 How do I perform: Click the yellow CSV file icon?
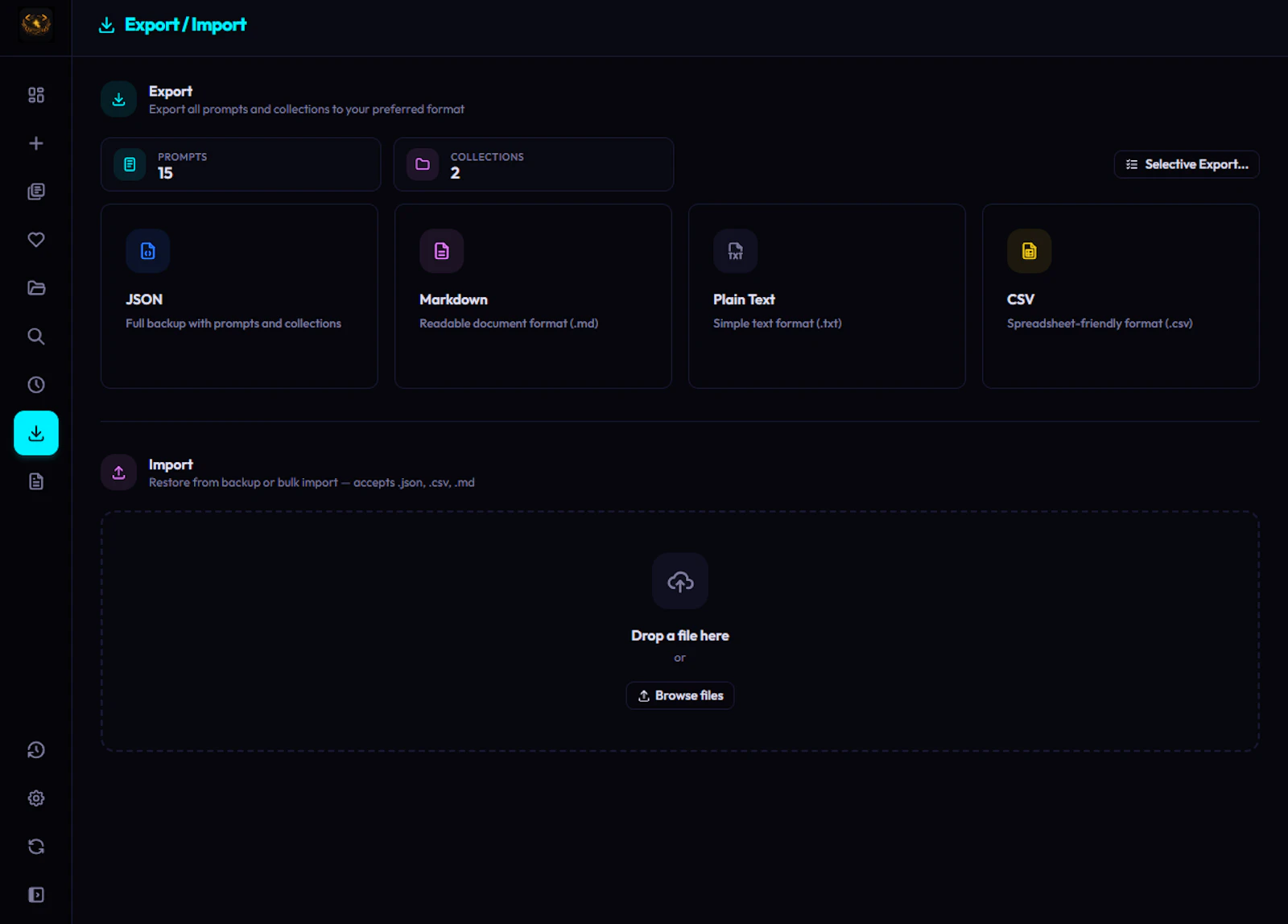point(1030,251)
